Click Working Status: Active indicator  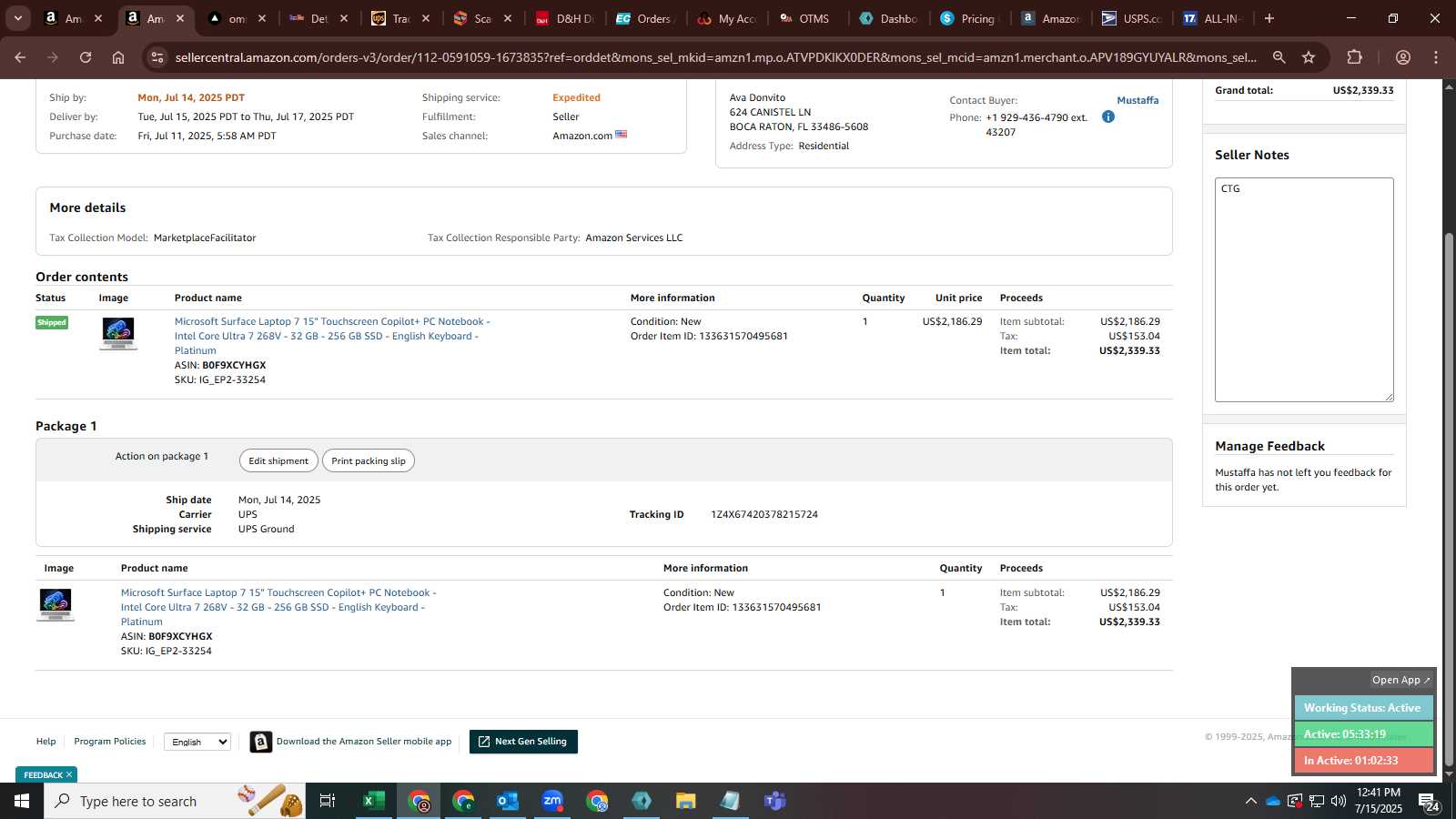[1363, 708]
